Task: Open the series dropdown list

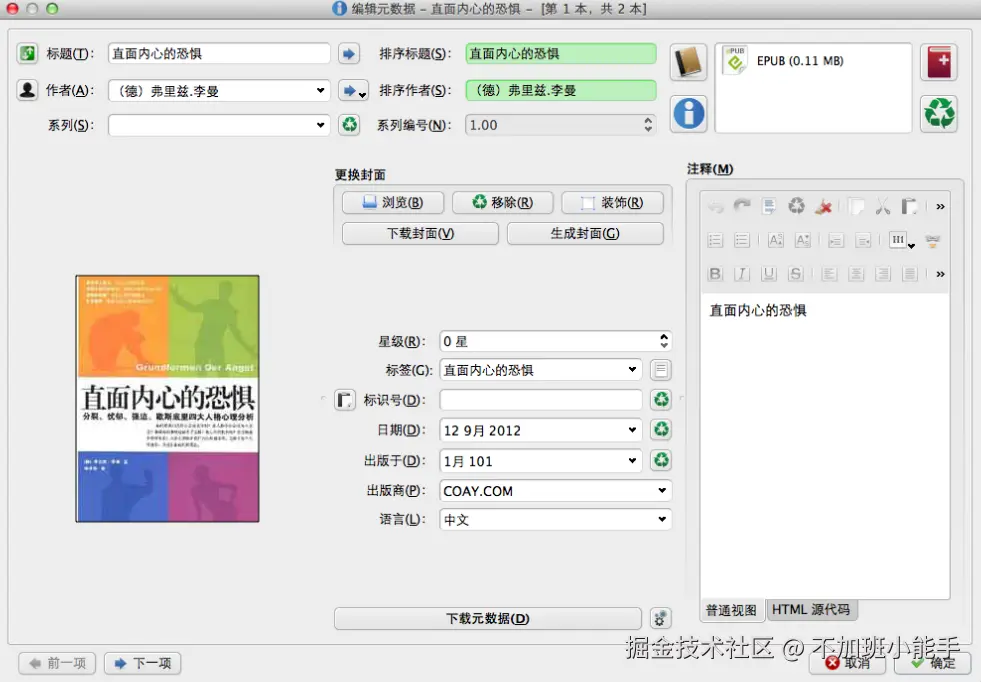Action: [x=320, y=125]
